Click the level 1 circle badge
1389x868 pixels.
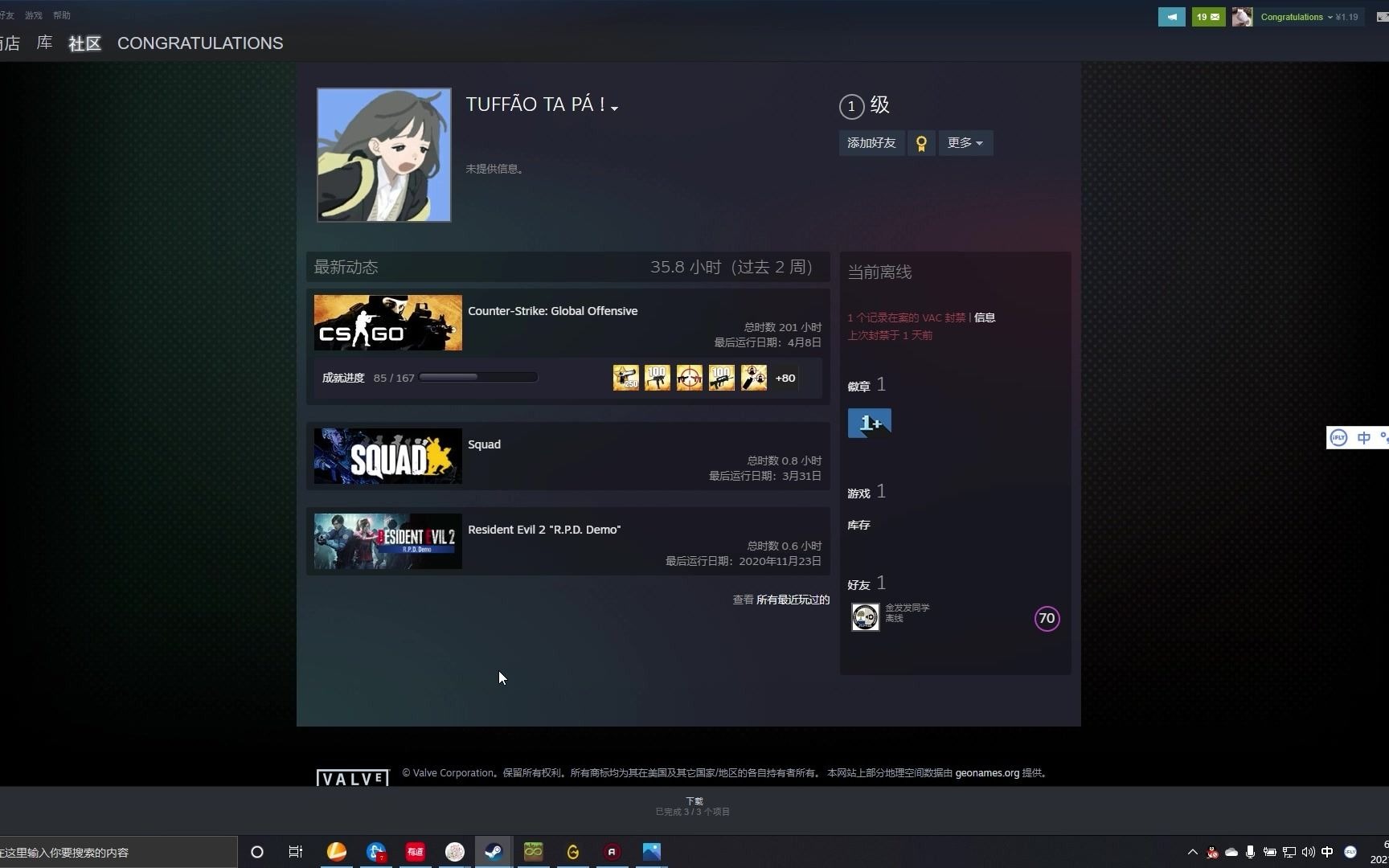[x=851, y=106]
